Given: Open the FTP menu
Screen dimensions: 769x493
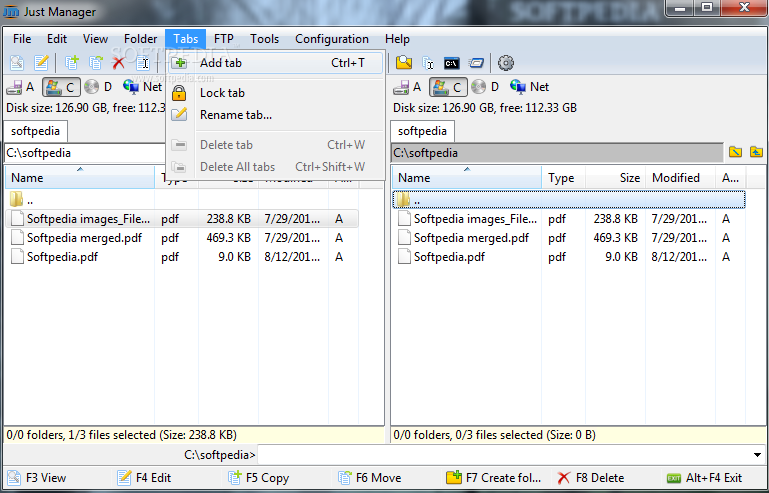Looking at the screenshot, I should pos(224,39).
